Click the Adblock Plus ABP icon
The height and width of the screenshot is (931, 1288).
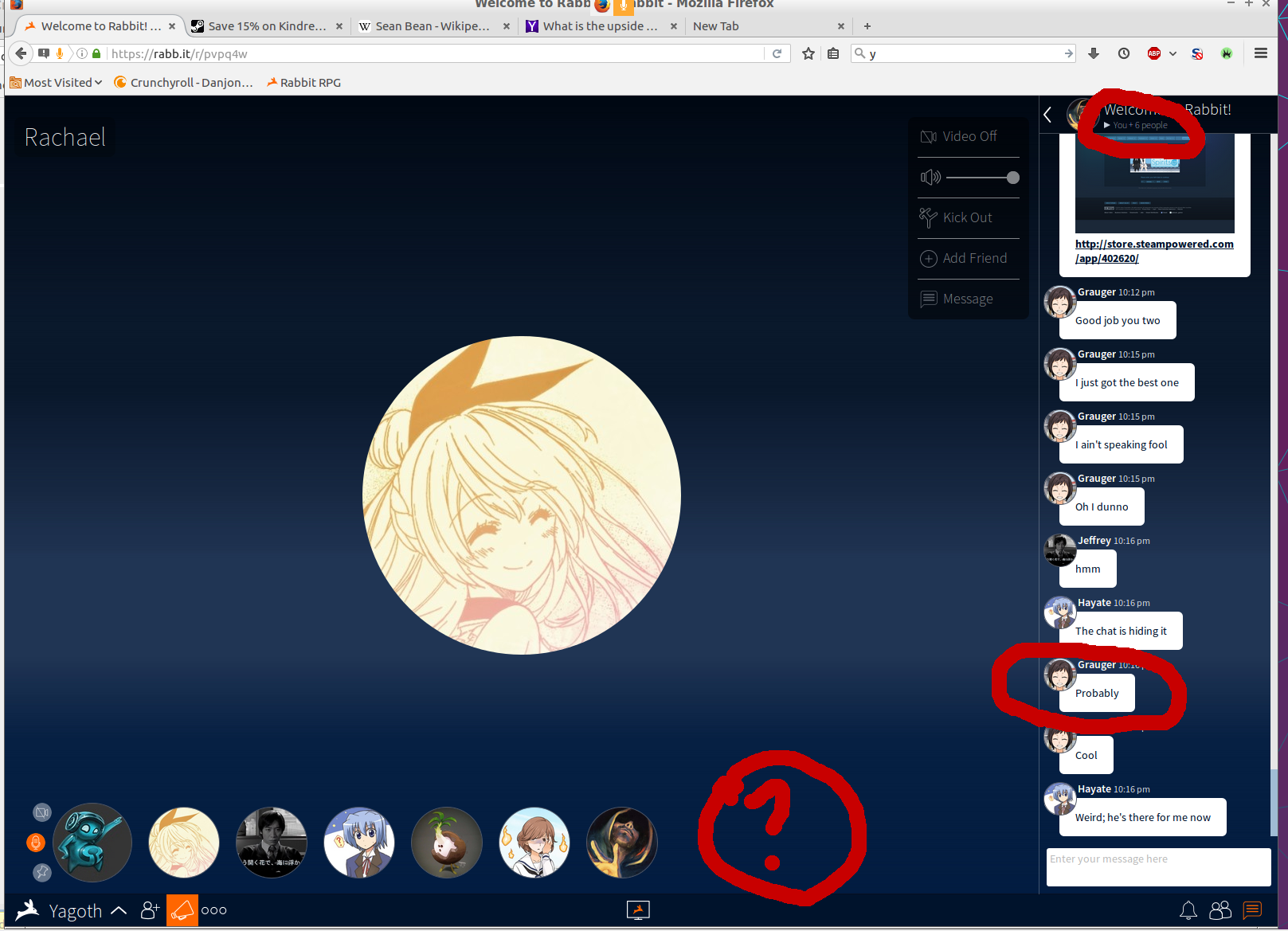point(1154,53)
